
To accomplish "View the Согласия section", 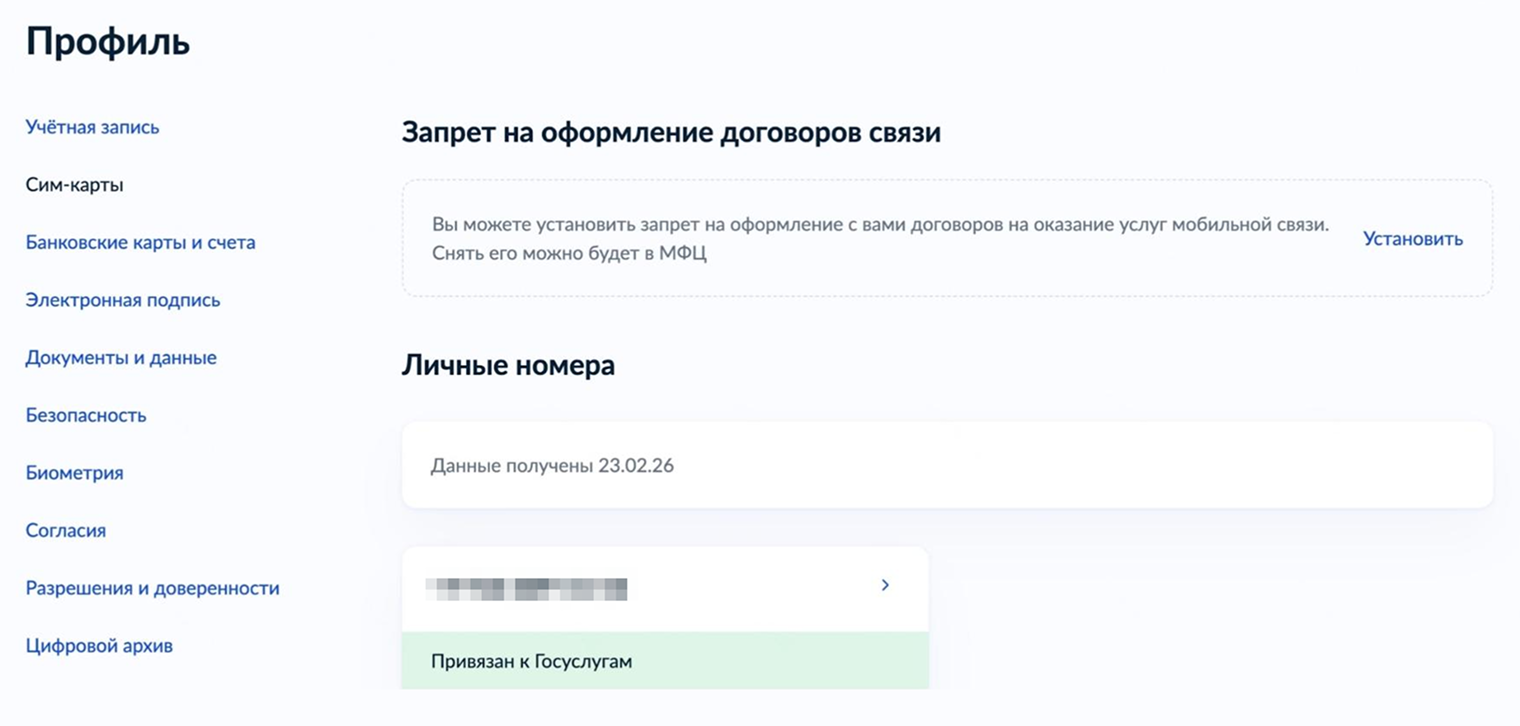I will click(x=65, y=530).
